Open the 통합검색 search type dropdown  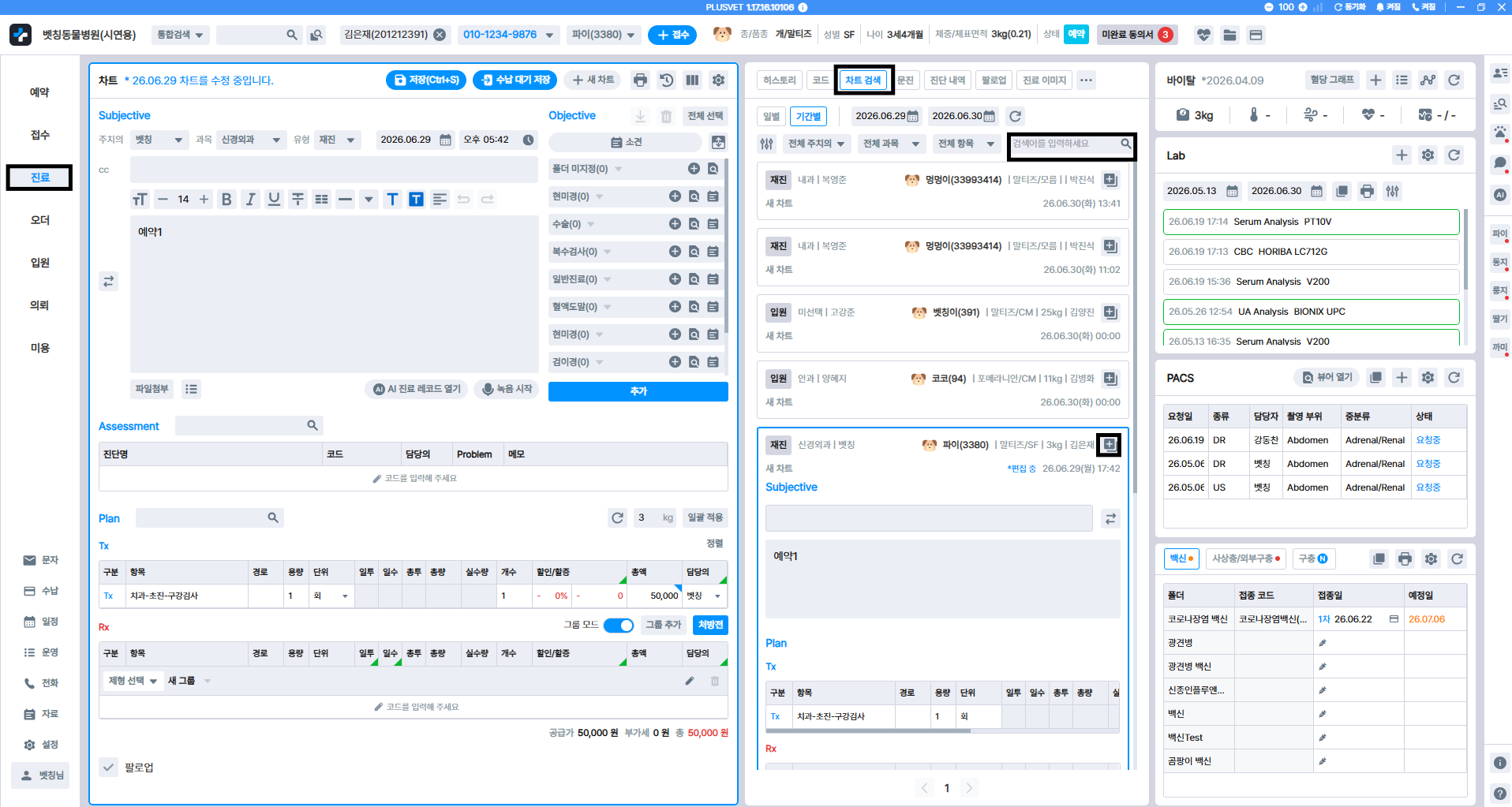[180, 35]
